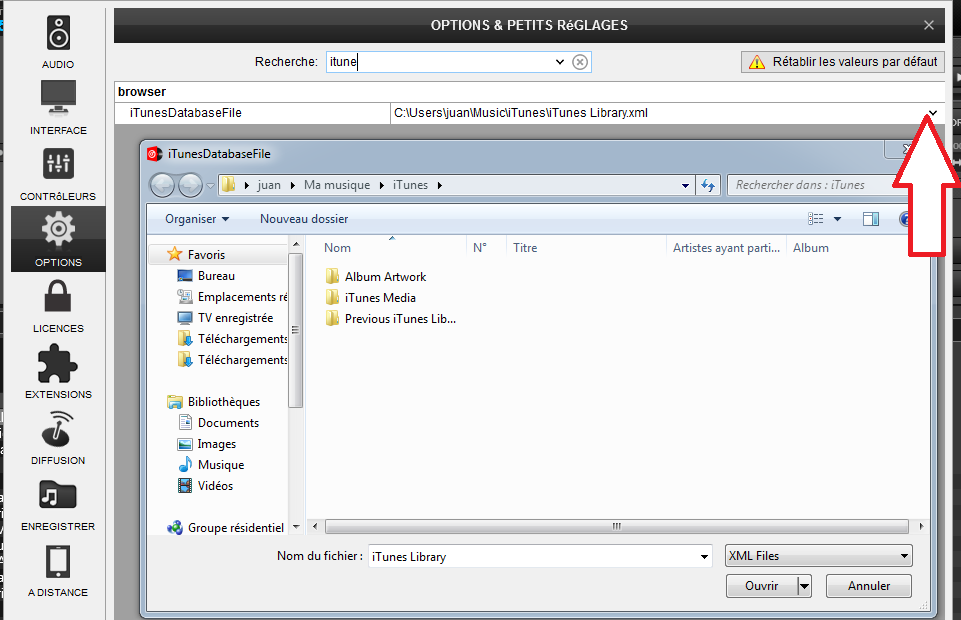961x620 pixels.
Task: Open the iTunes Media folder
Action: [x=371, y=298]
